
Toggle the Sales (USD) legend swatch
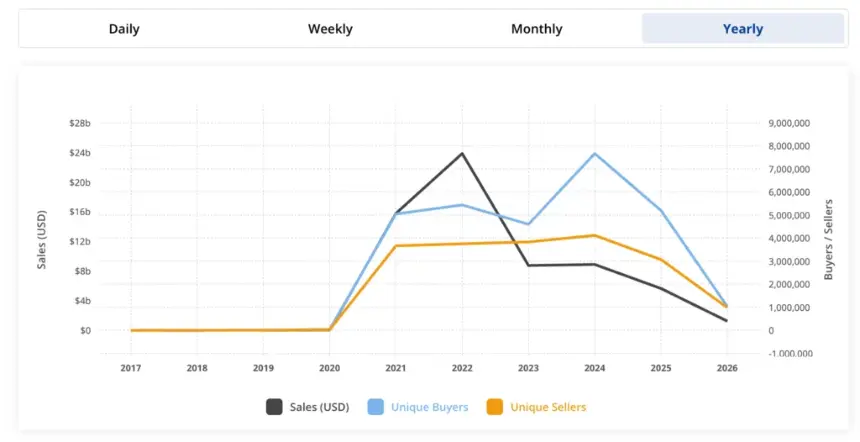click(274, 407)
